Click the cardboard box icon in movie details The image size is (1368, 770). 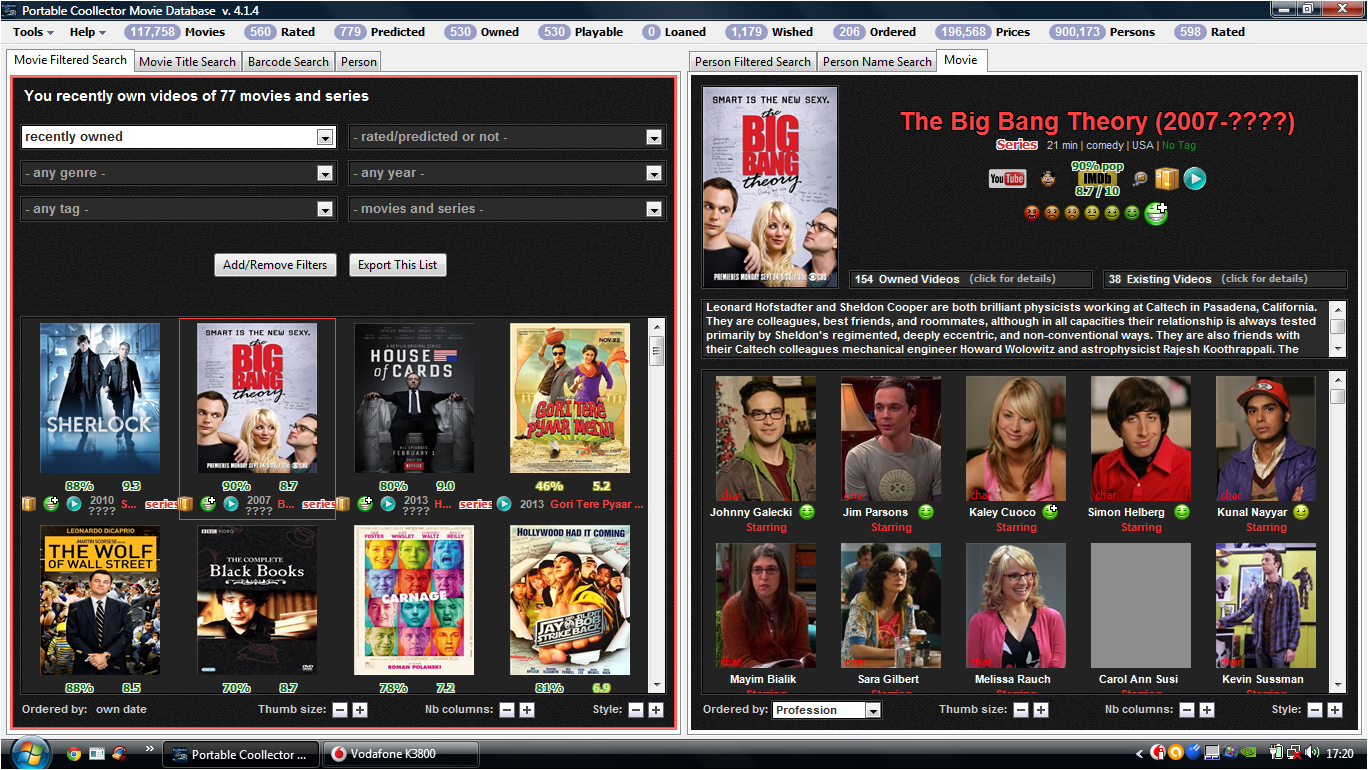pos(1166,179)
